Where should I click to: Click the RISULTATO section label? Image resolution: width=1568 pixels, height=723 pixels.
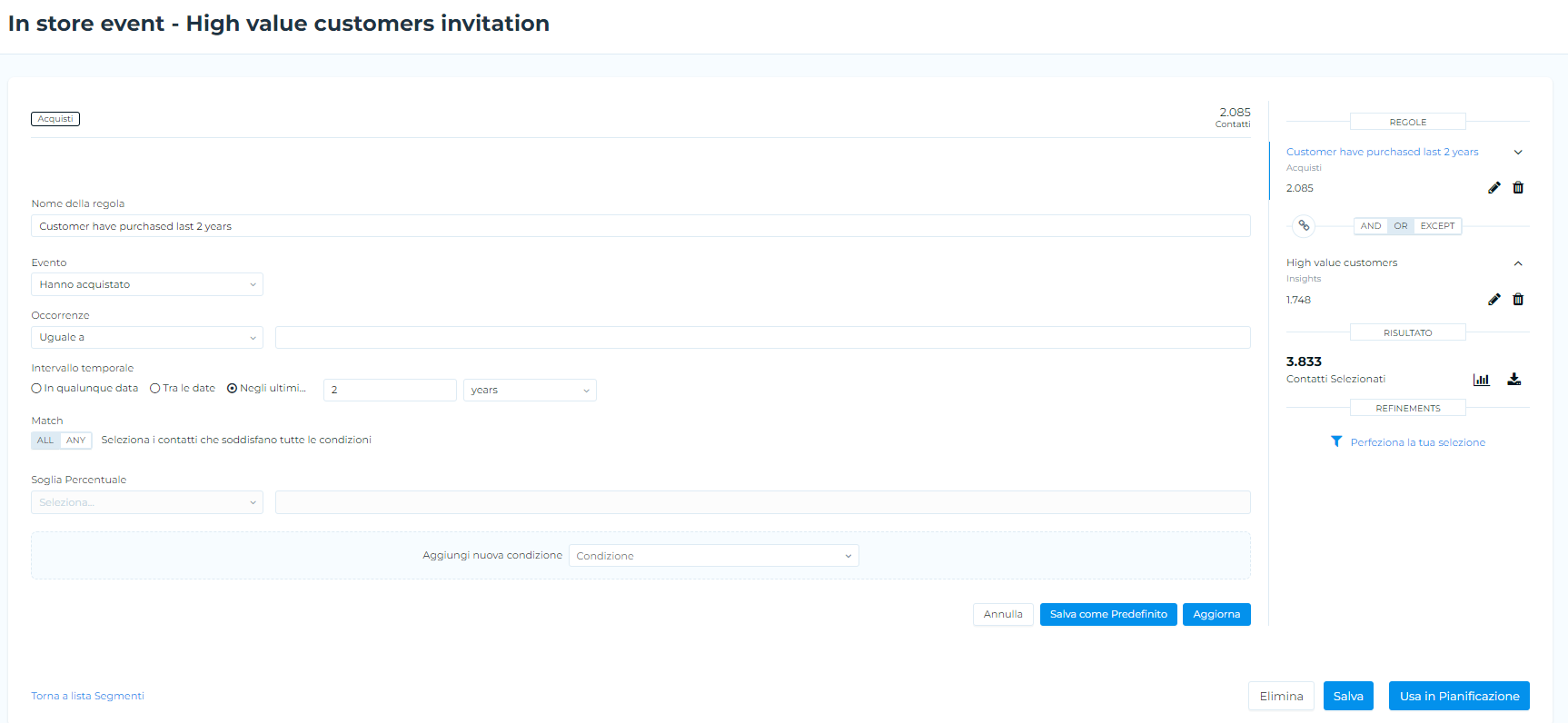(1408, 332)
